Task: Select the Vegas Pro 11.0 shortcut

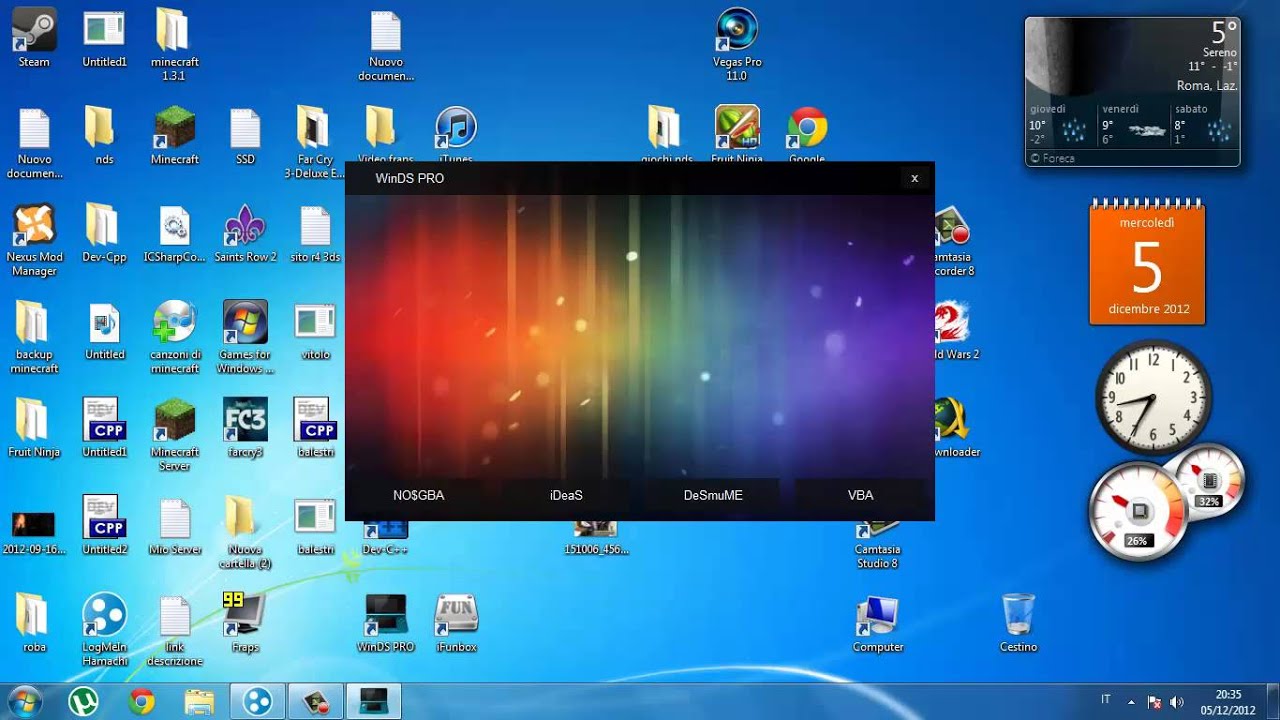Action: [737, 44]
